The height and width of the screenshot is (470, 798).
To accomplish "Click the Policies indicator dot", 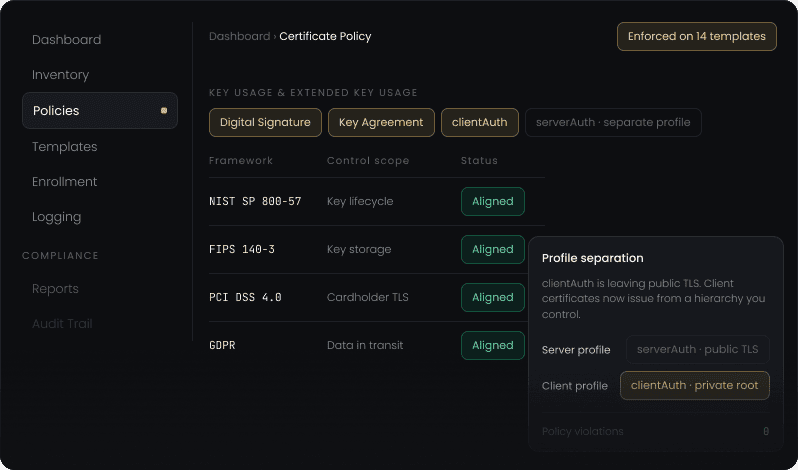I will click(x=164, y=110).
